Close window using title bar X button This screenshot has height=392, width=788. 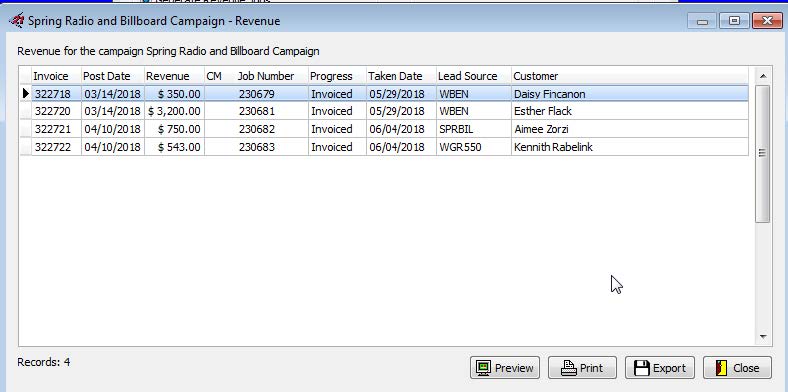click(767, 21)
